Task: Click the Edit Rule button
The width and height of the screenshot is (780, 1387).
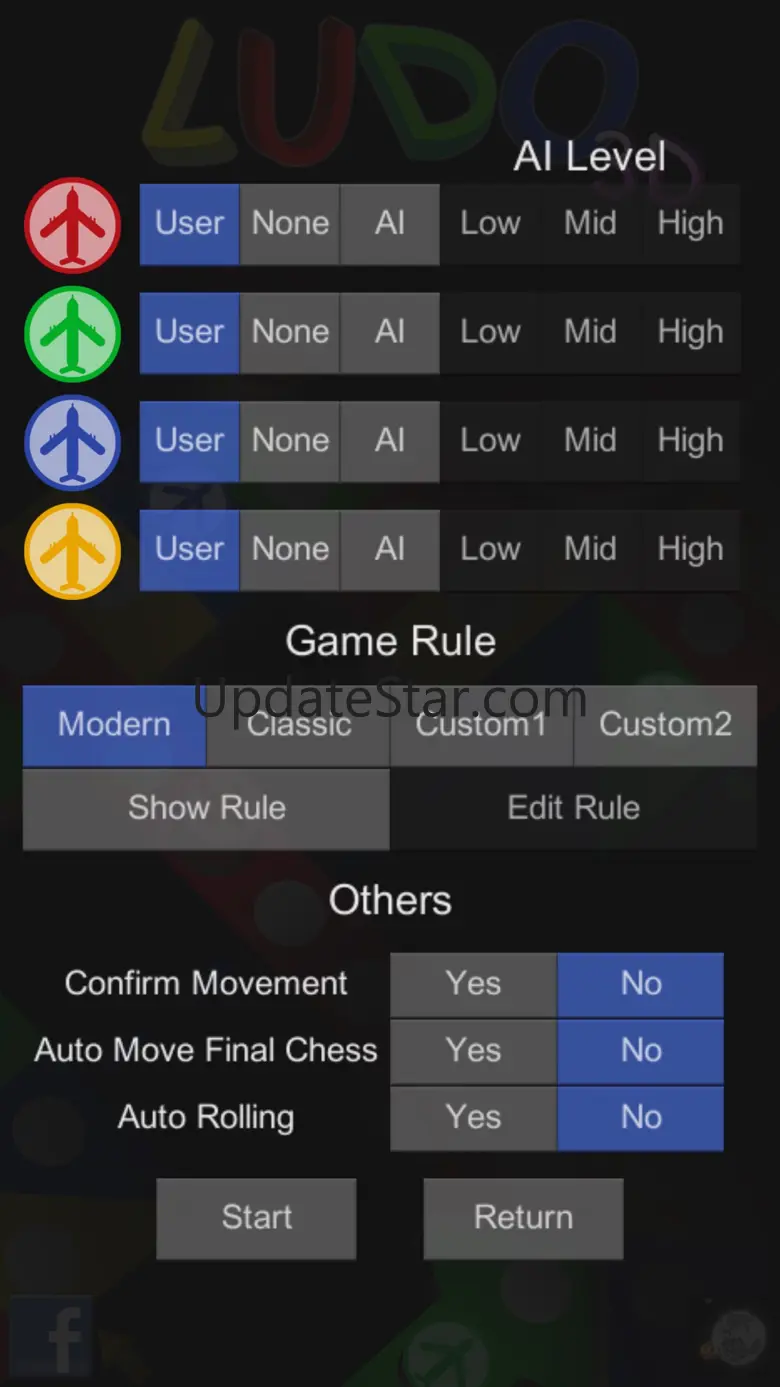Action: (574, 808)
